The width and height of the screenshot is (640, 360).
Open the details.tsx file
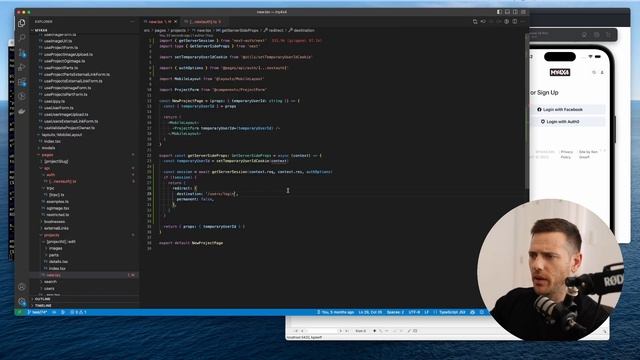click(58, 262)
